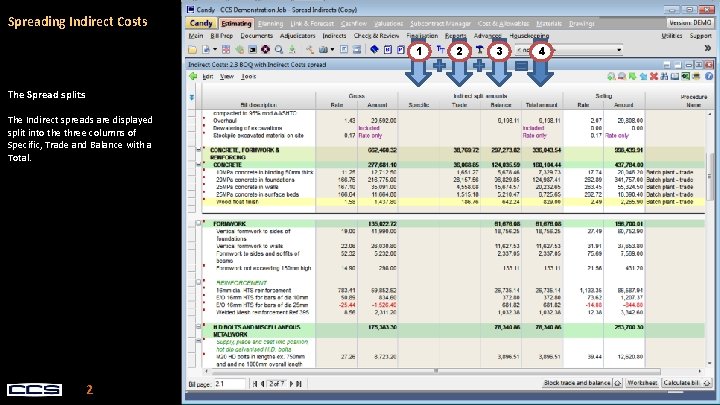The image size is (720, 405).
Task: Open the Main menu
Action: (196, 36)
